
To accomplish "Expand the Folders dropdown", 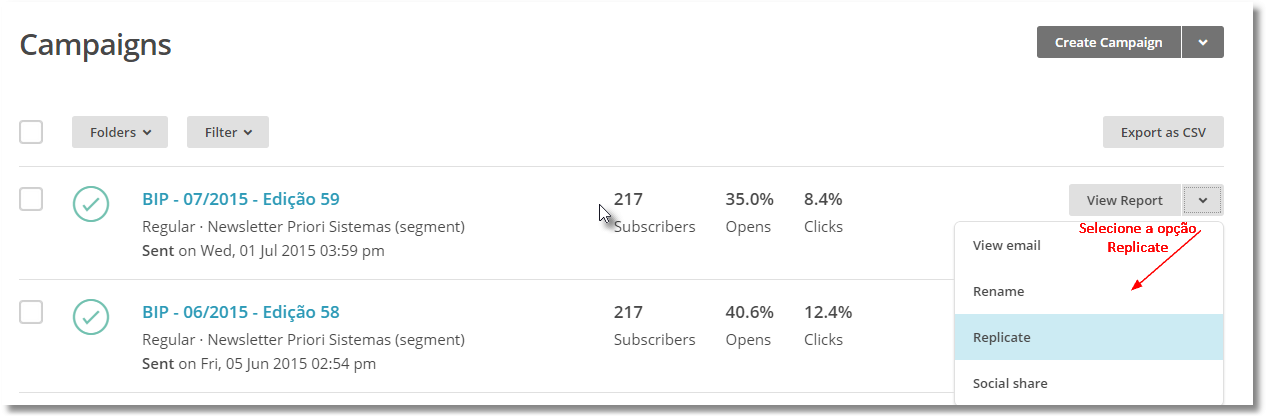I will [120, 132].
